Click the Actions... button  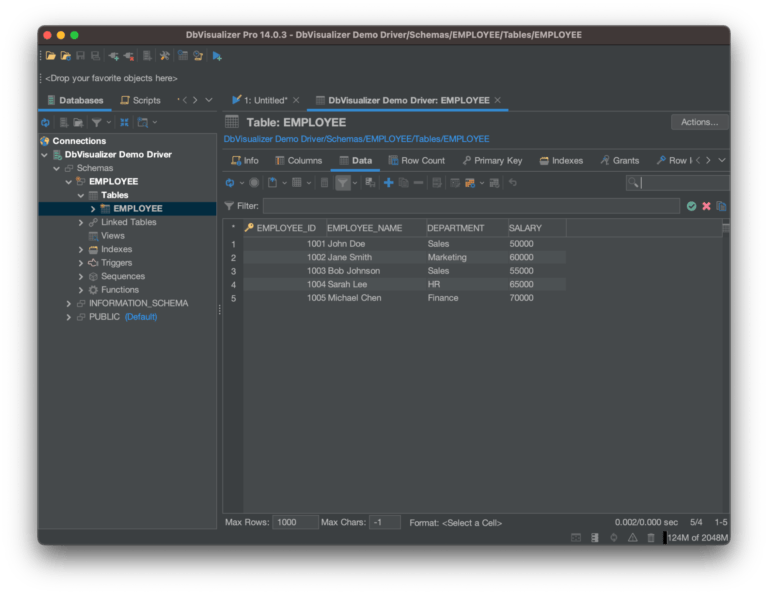[x=699, y=122]
